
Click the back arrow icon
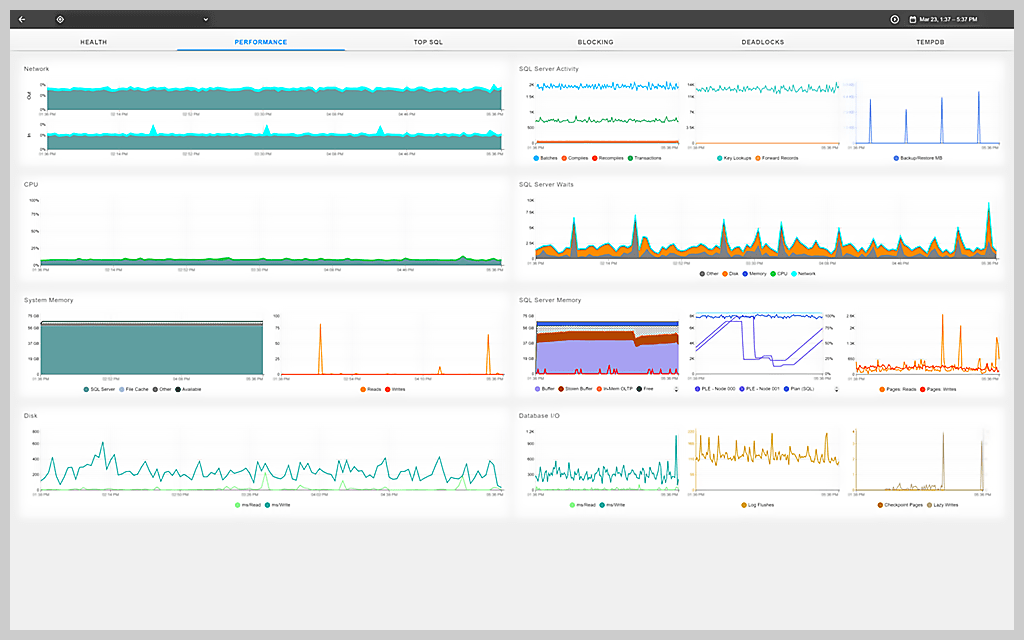22,19
